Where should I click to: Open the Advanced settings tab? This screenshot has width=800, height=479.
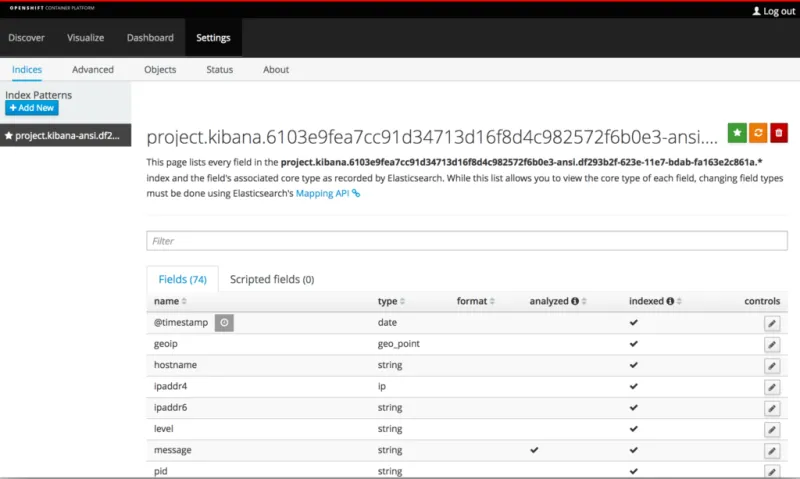tap(93, 70)
